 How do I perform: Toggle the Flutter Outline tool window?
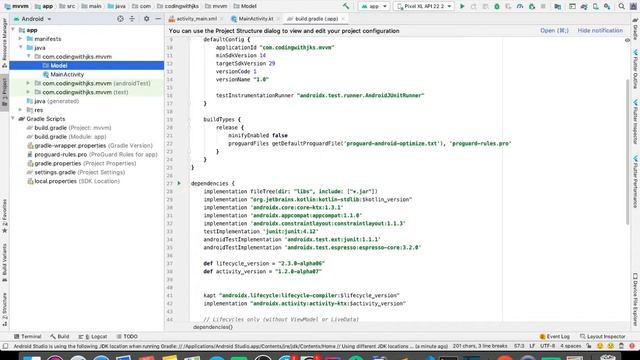coord(636,69)
